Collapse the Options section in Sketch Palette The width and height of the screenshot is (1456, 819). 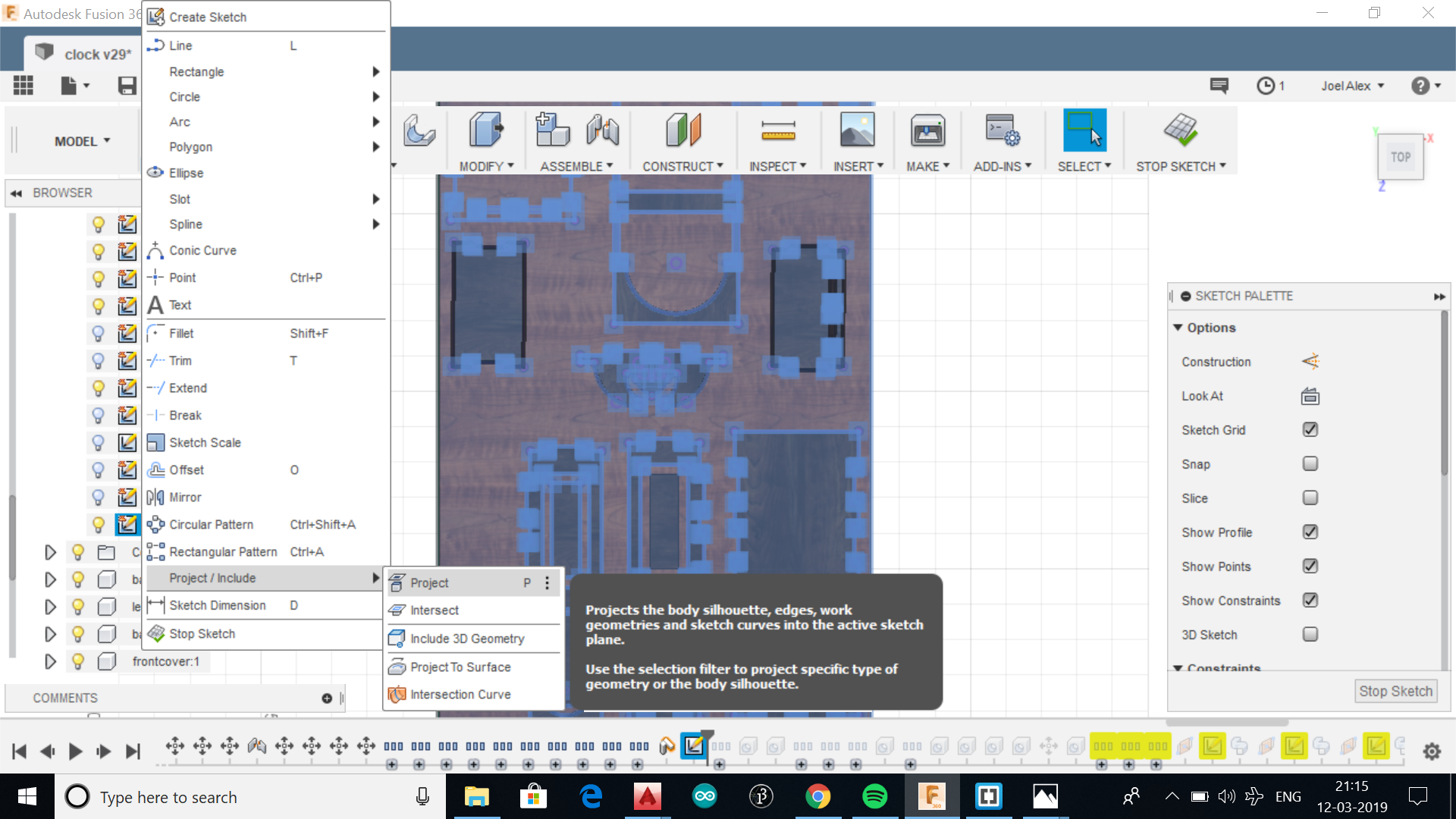tap(1178, 328)
